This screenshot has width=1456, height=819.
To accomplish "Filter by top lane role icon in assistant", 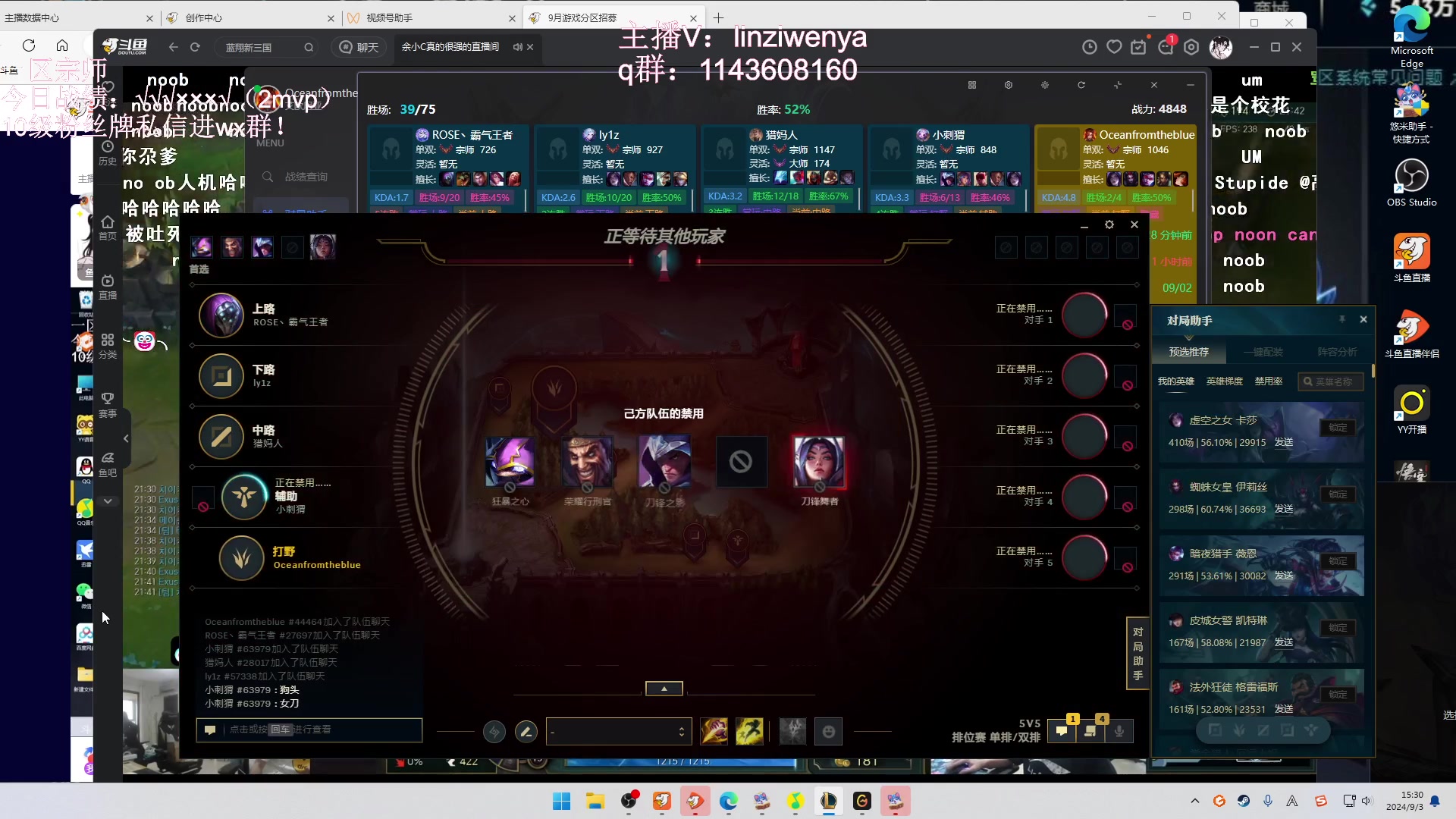I will click(x=1215, y=730).
